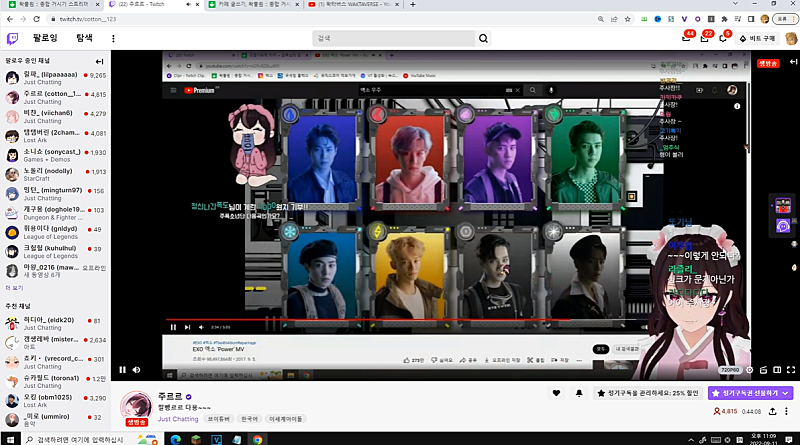Screen dimensions: 800x445
Task: Open Chrome extensions puzzle icon
Action: click(724, 19)
